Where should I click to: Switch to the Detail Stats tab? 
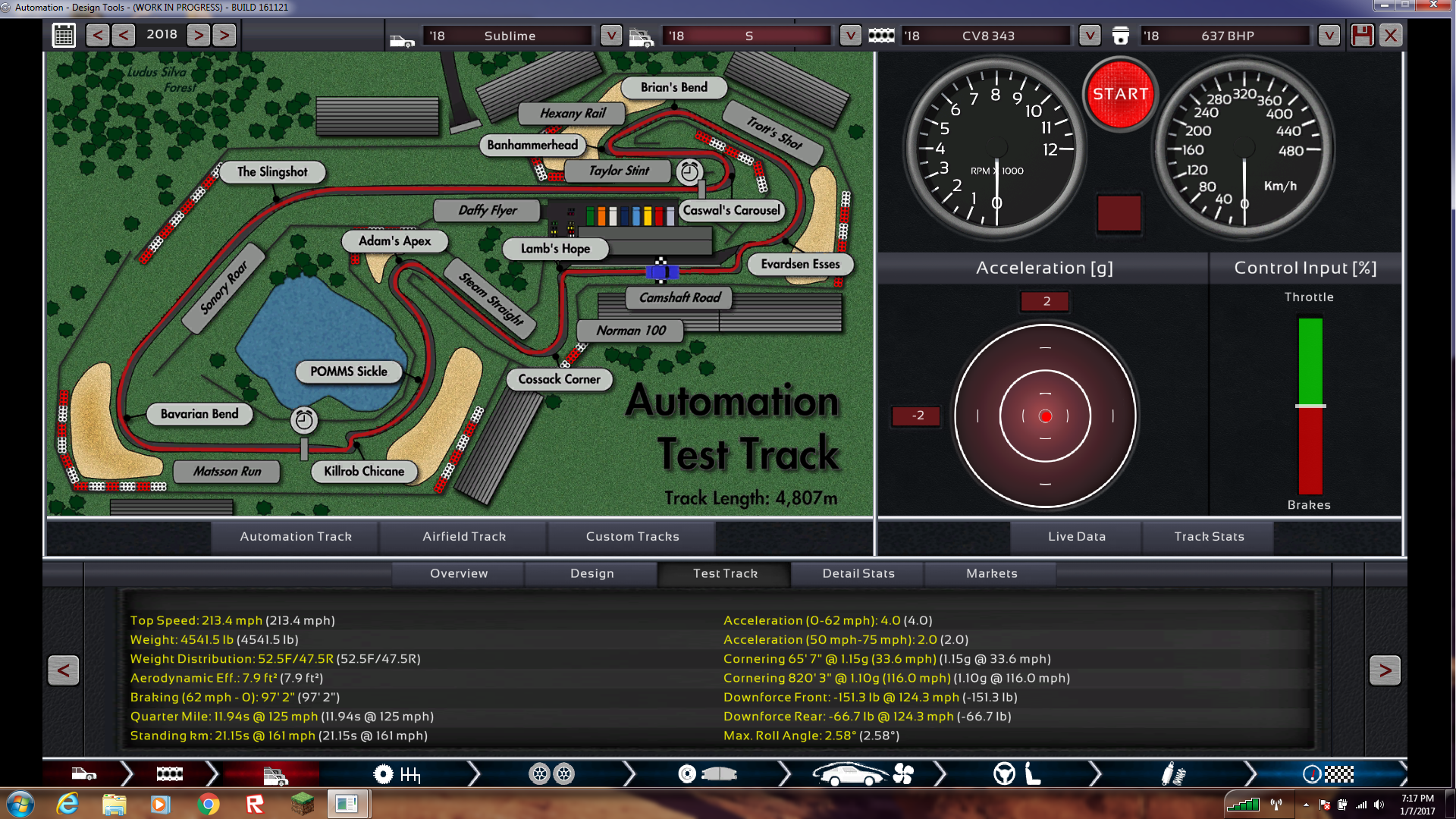[x=858, y=573]
